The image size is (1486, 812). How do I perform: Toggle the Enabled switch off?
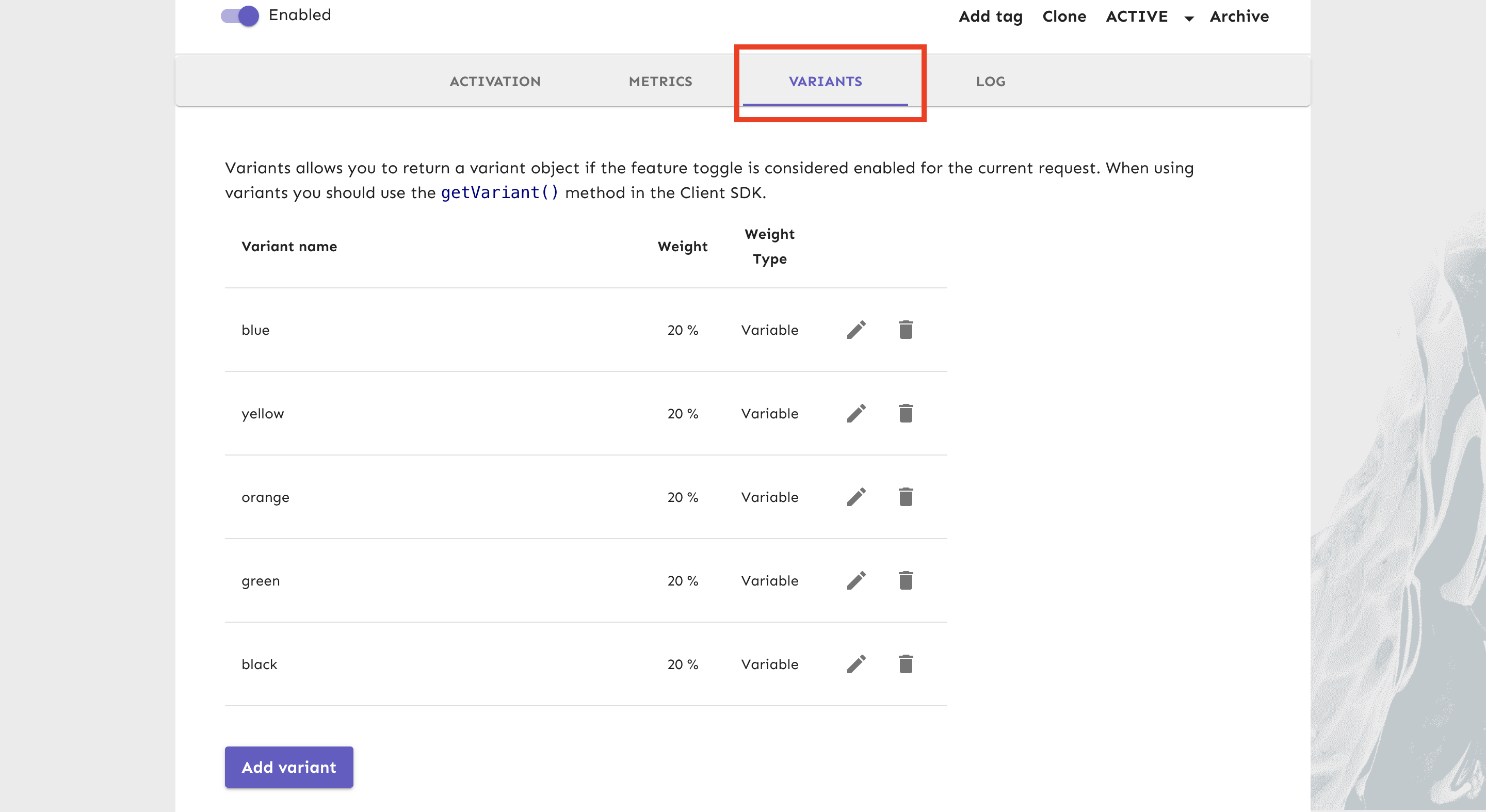(240, 15)
